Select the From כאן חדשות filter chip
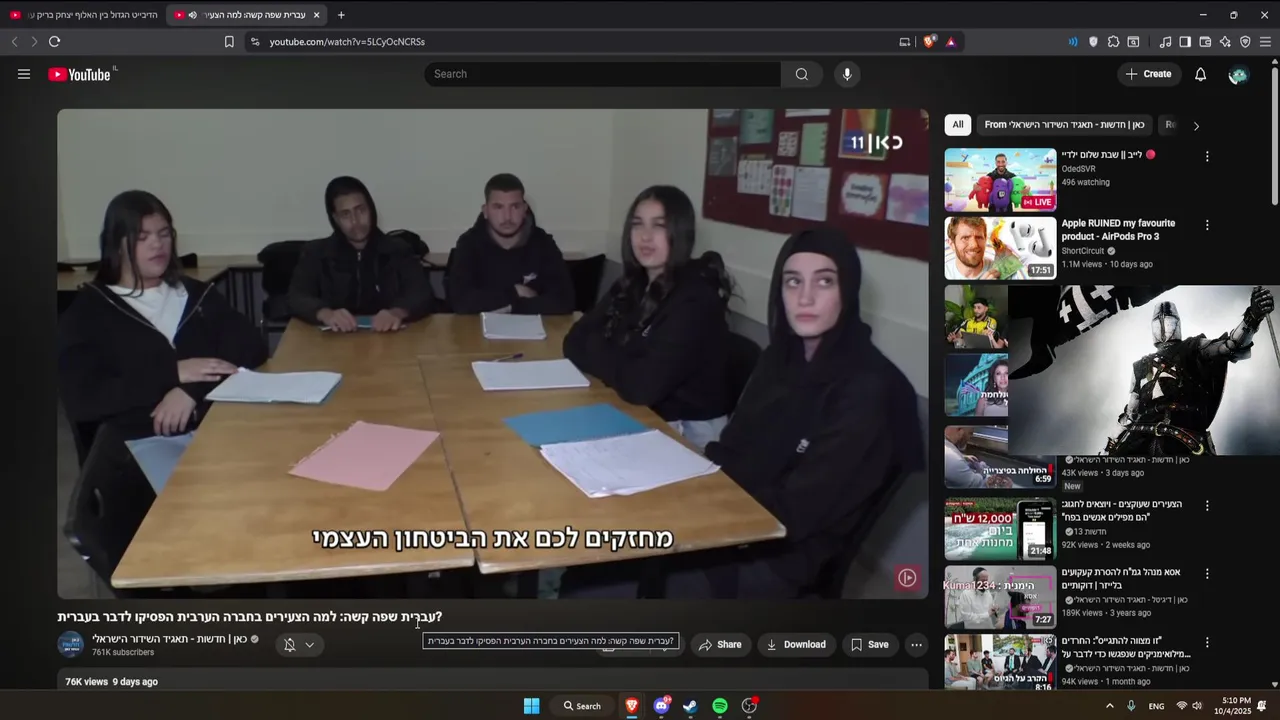The height and width of the screenshot is (720, 1280). 1064,125
